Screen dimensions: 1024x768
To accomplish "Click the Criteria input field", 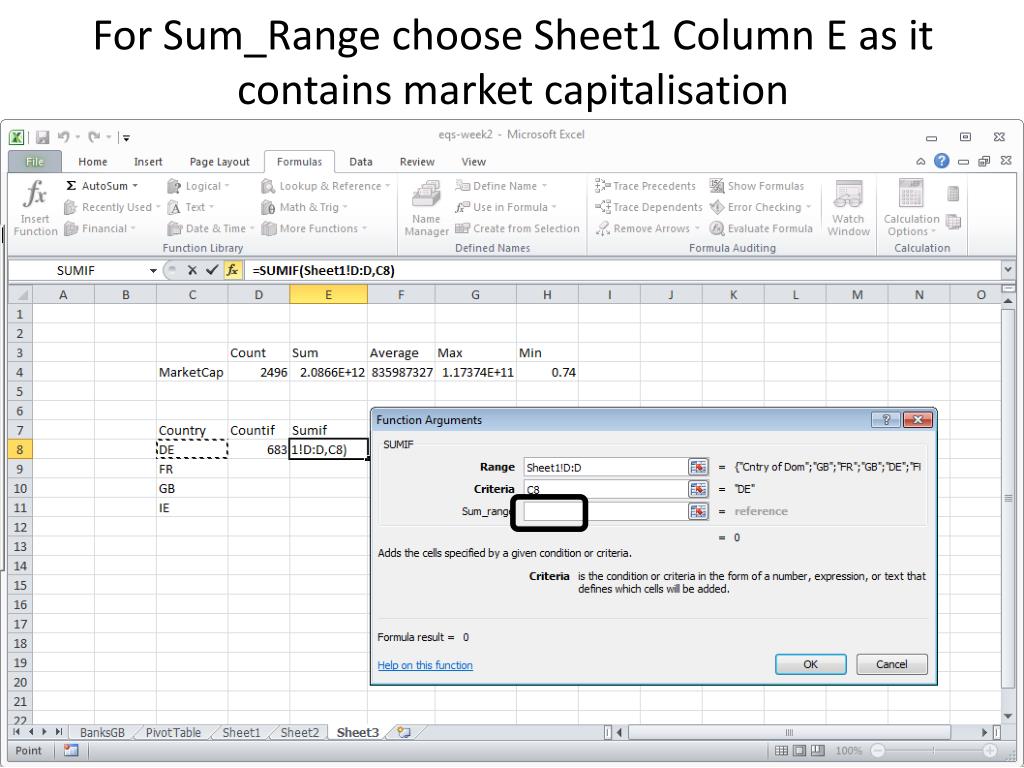I will click(x=606, y=489).
